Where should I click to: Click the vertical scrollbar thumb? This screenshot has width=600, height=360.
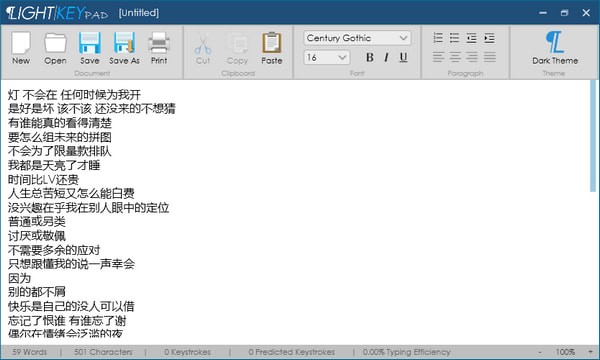[593, 136]
